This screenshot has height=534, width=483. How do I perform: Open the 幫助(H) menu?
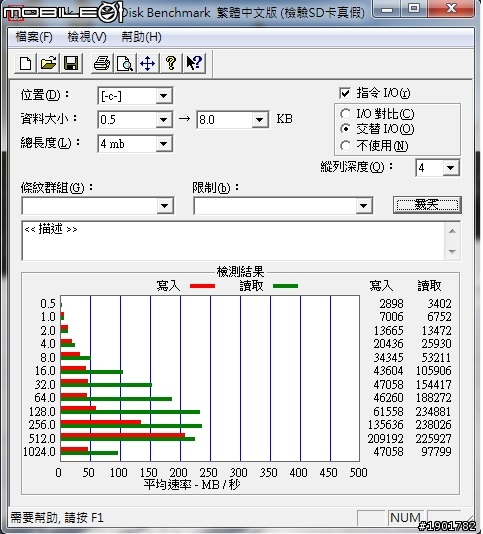tap(141, 37)
